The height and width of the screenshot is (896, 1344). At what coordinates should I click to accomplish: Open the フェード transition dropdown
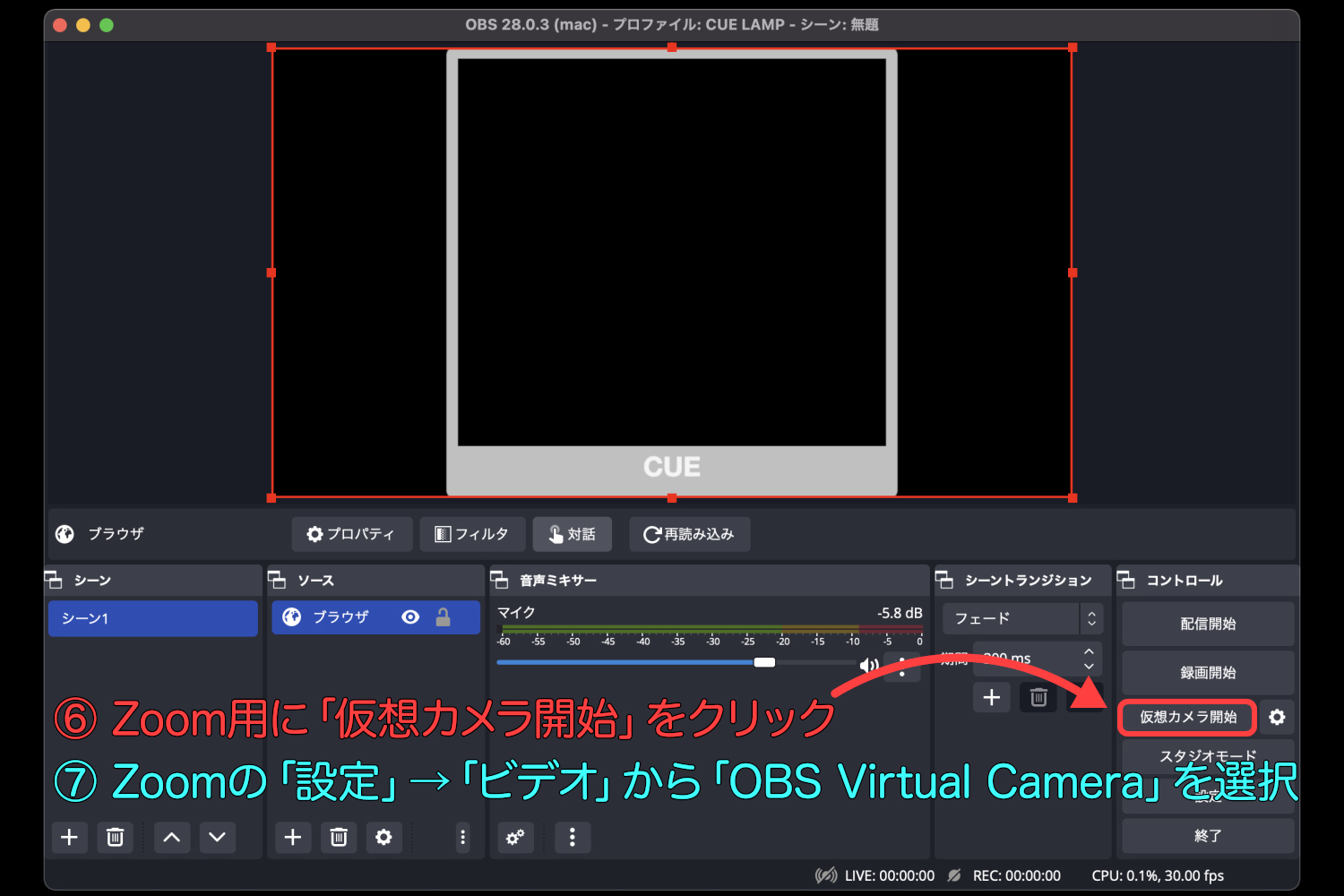[1022, 618]
